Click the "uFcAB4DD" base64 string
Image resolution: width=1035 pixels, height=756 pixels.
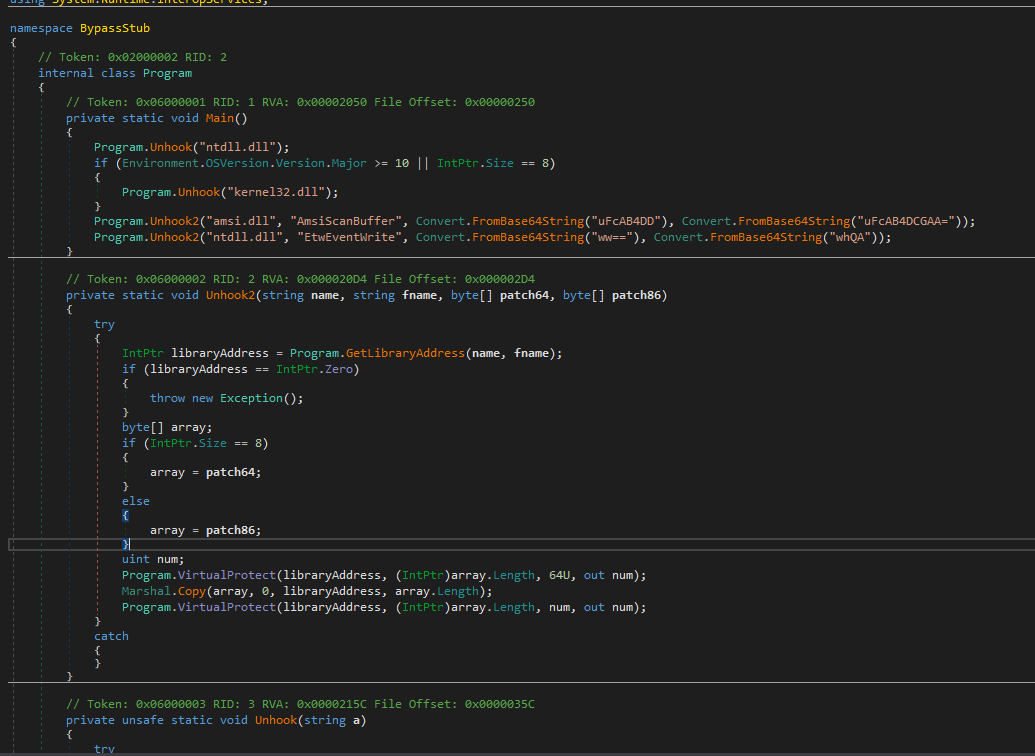click(x=626, y=221)
